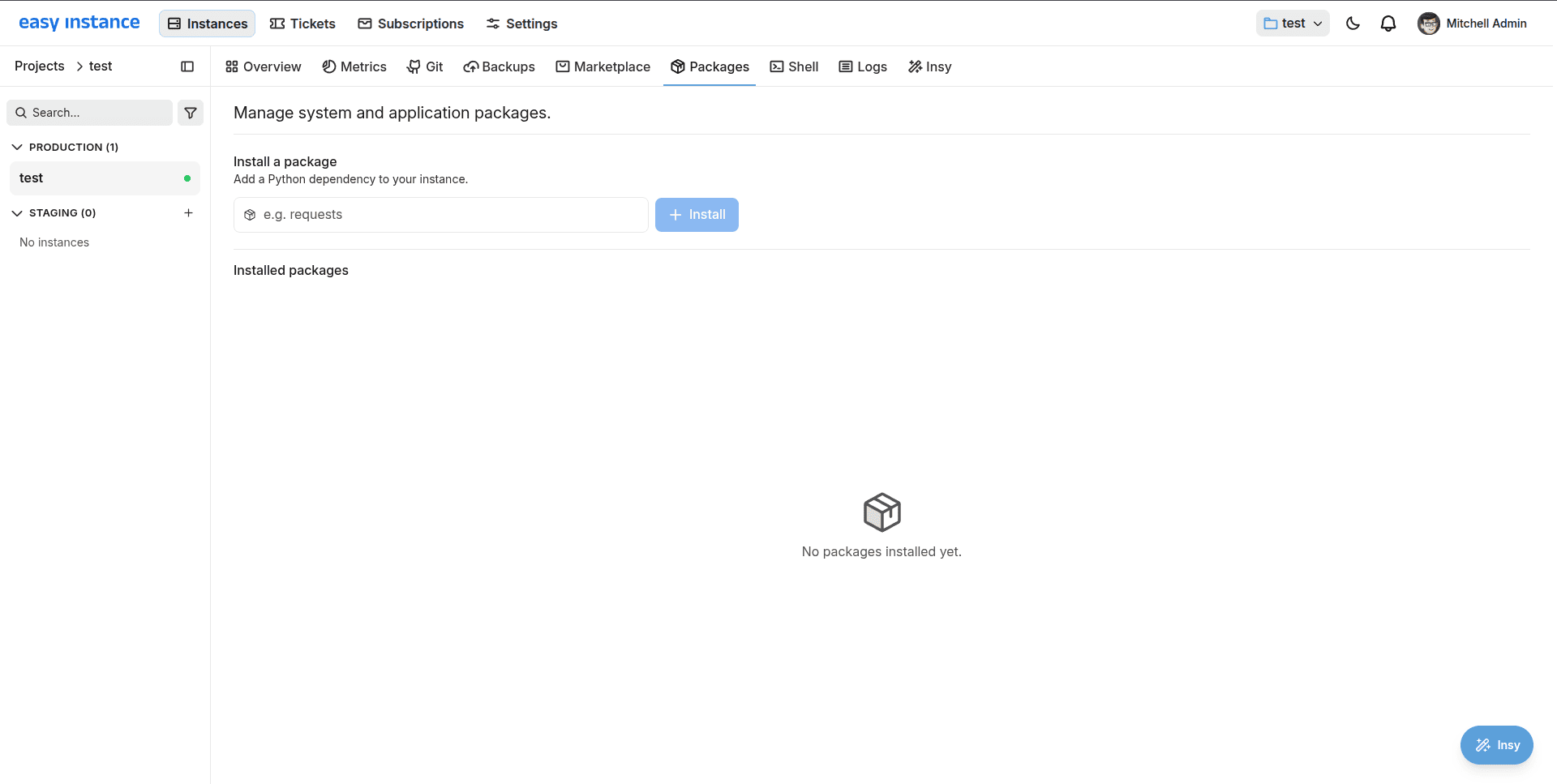Click 'No packages installed yet.' text

[x=881, y=551]
